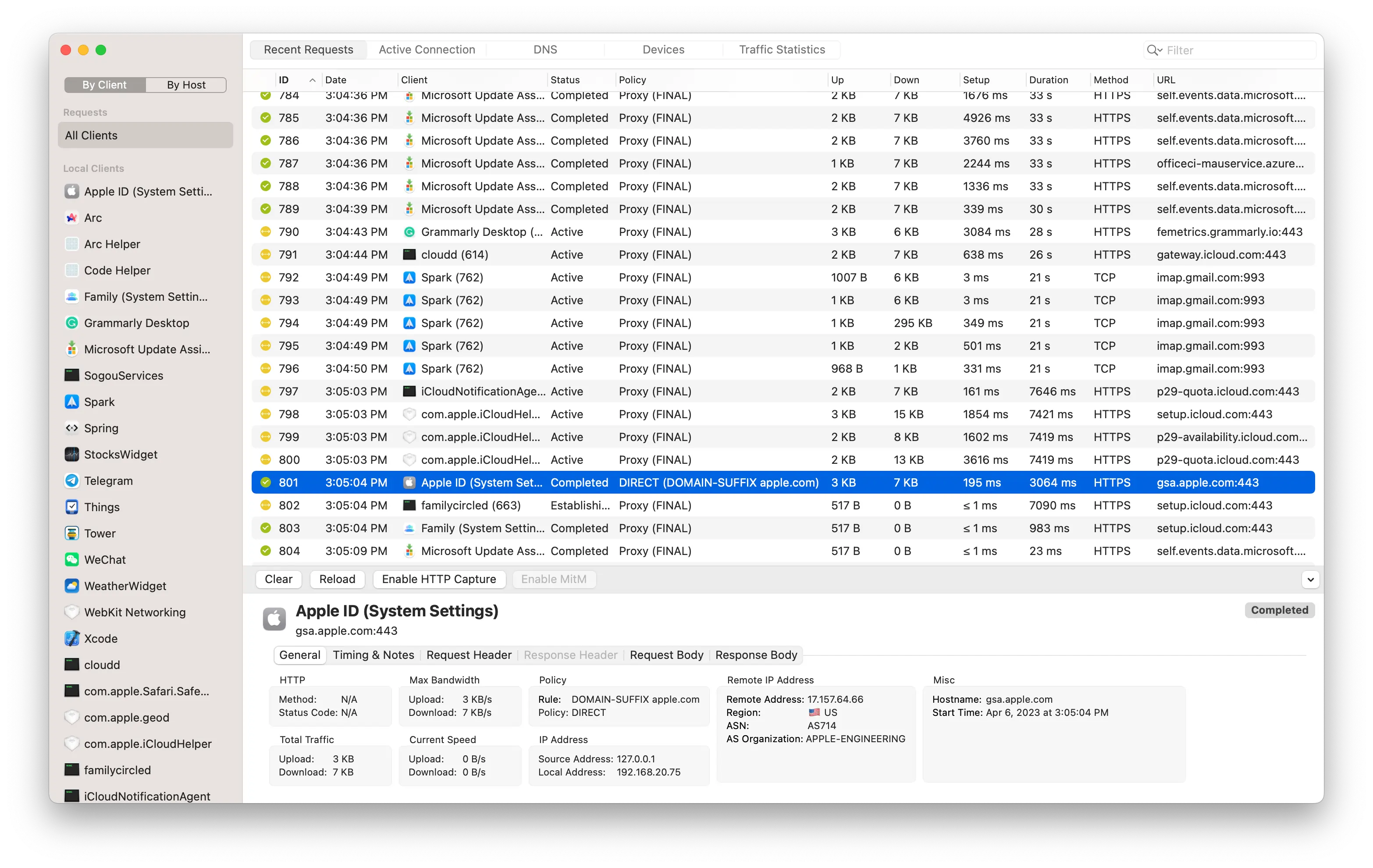Screen dimensions: 1373x868
Task: Switch sidebar grouping to By Host
Action: (186, 85)
